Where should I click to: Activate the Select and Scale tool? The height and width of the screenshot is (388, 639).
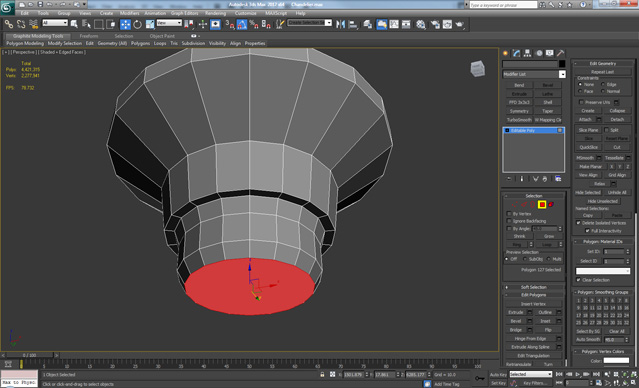tap(150, 24)
